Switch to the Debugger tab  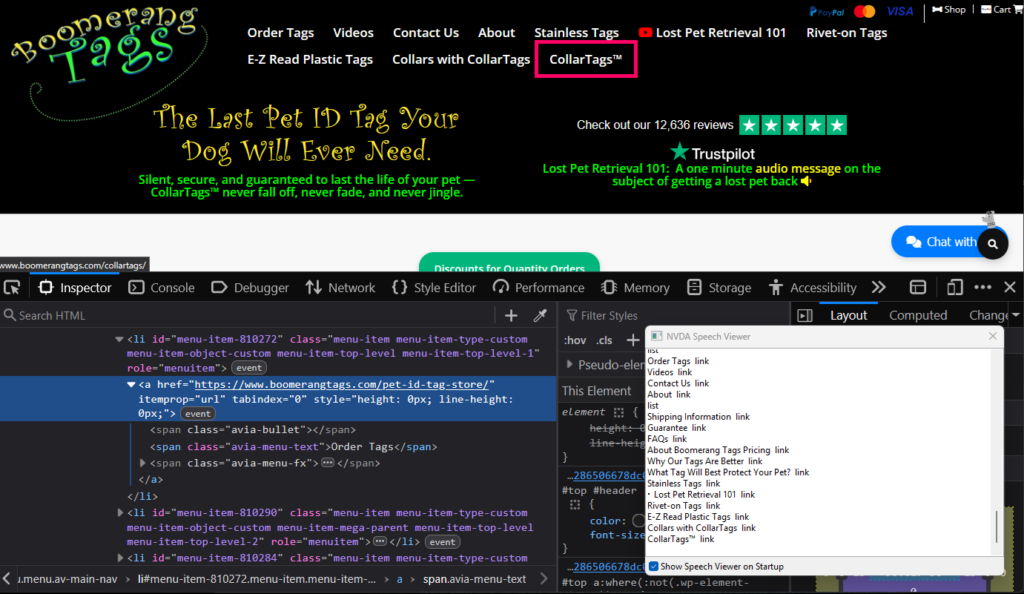[250, 288]
